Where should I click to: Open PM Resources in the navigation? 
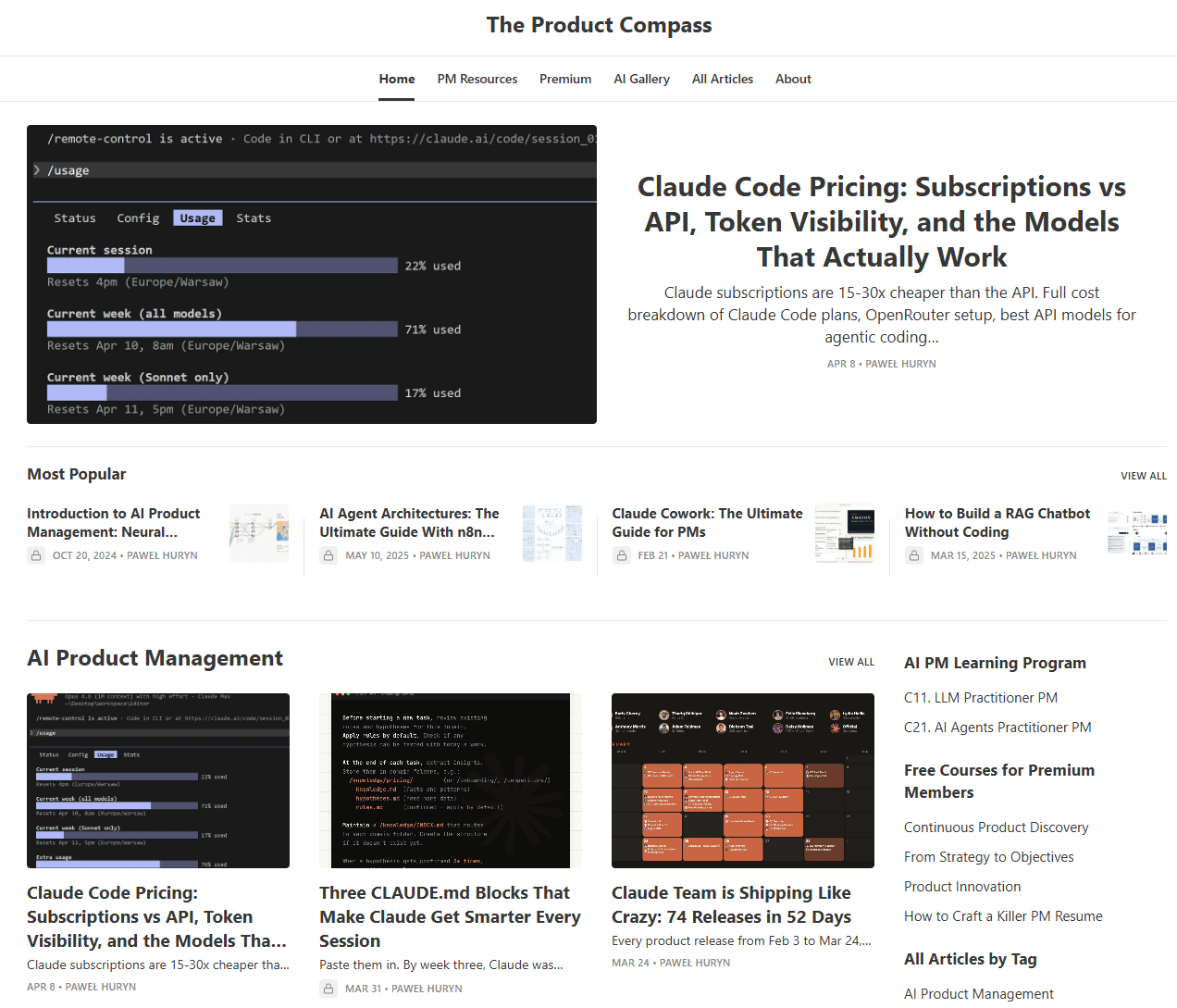[477, 79]
